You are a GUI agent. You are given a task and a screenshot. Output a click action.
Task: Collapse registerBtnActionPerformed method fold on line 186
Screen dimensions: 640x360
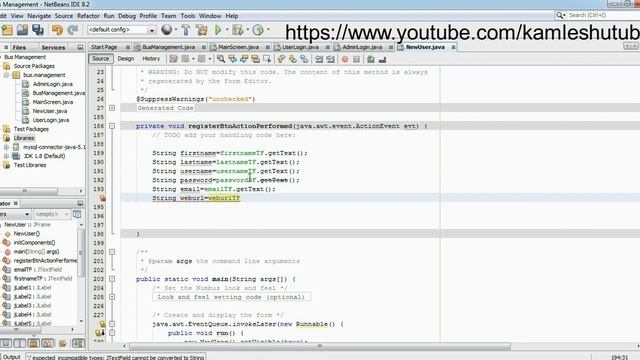click(x=112, y=126)
